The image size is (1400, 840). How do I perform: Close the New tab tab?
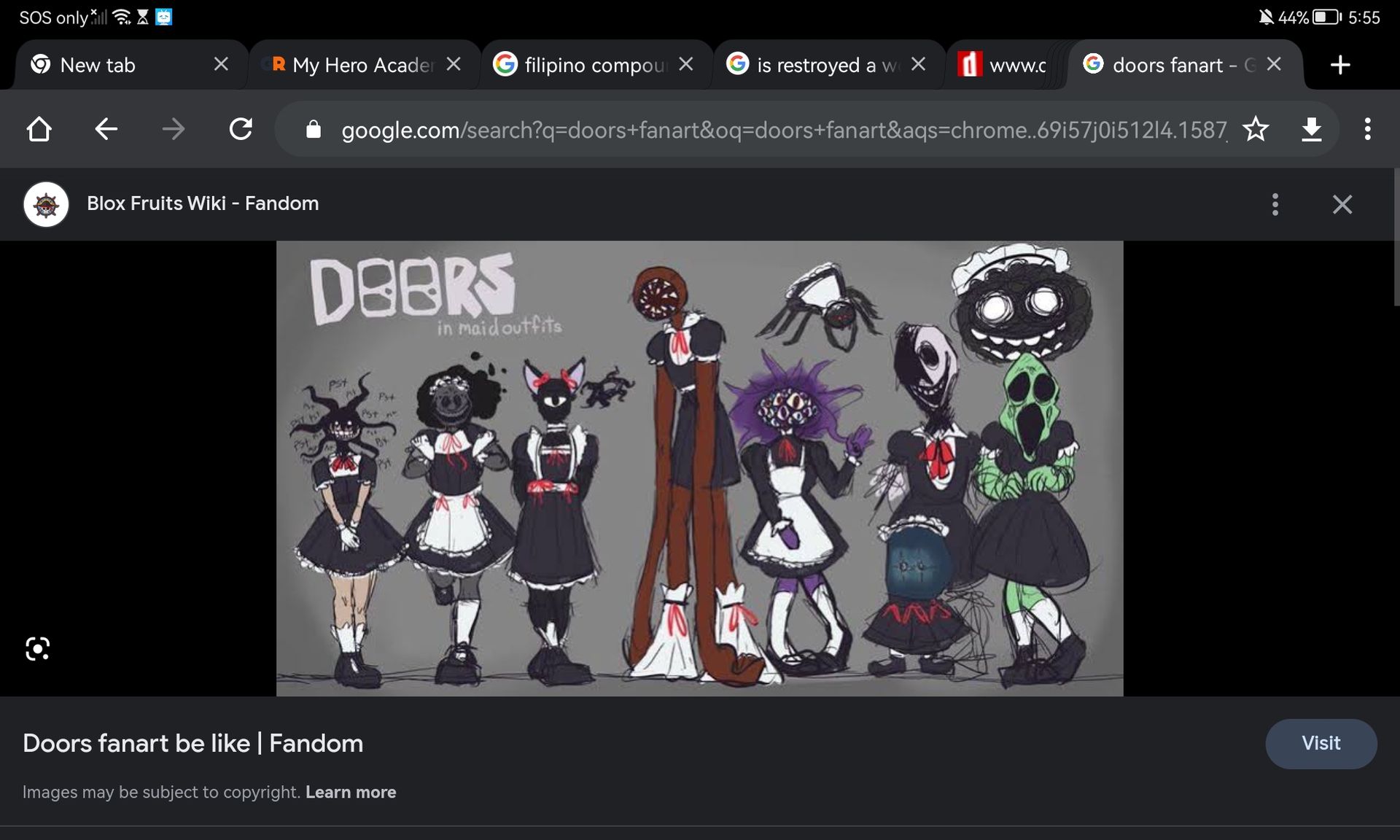coord(221,64)
